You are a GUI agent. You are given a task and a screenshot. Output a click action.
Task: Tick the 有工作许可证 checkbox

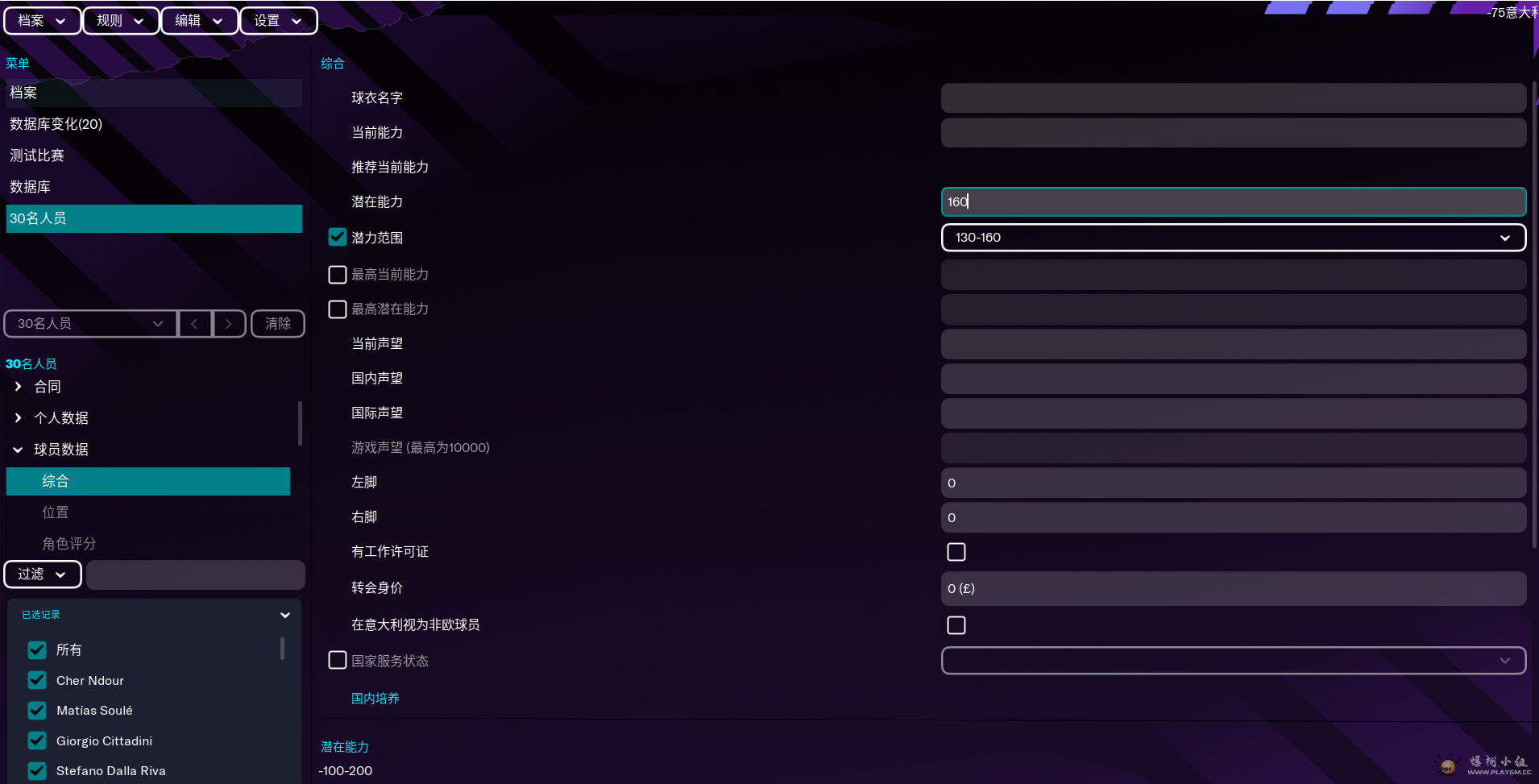click(956, 552)
